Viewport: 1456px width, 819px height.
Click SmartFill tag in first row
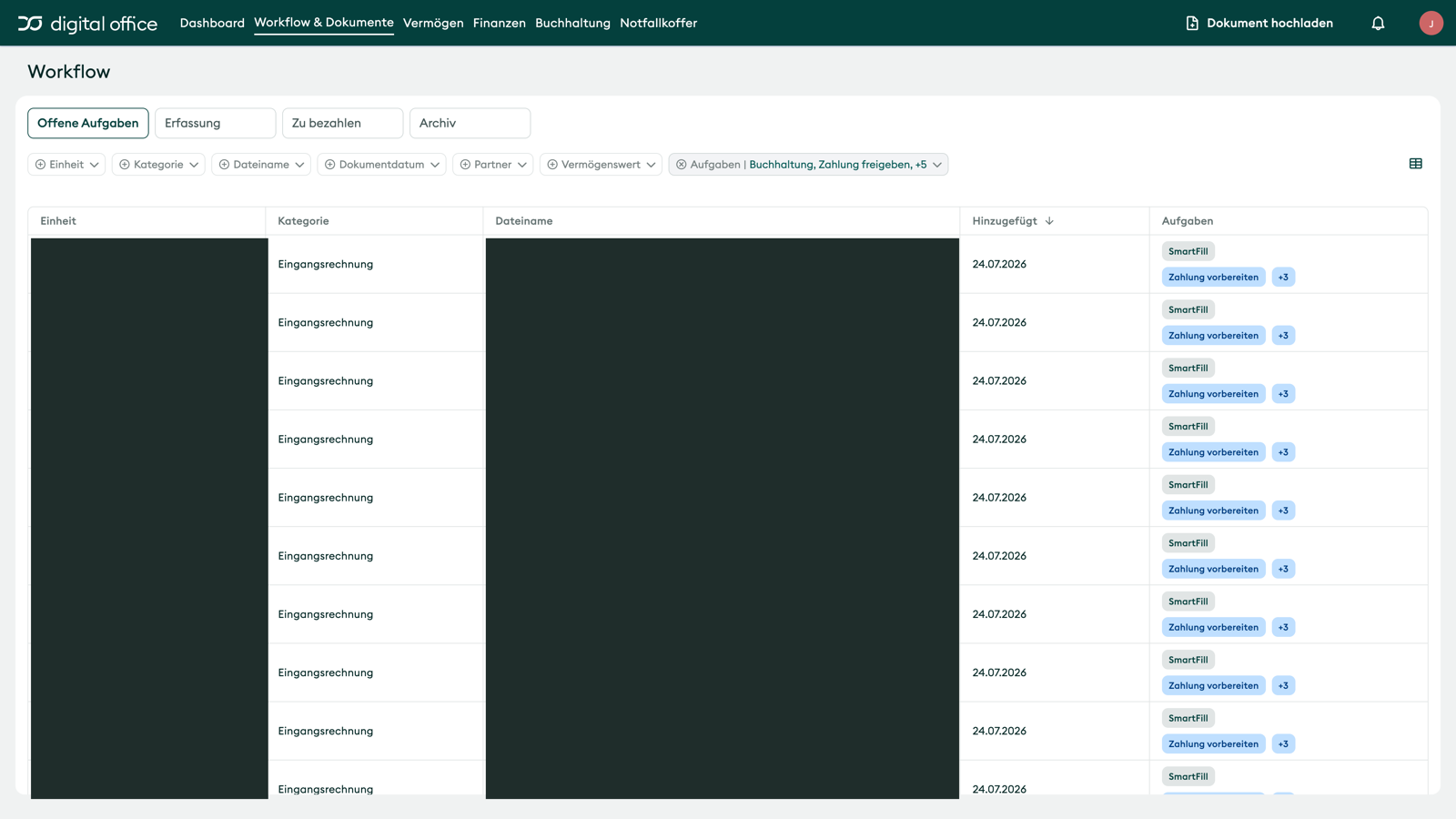click(1188, 251)
